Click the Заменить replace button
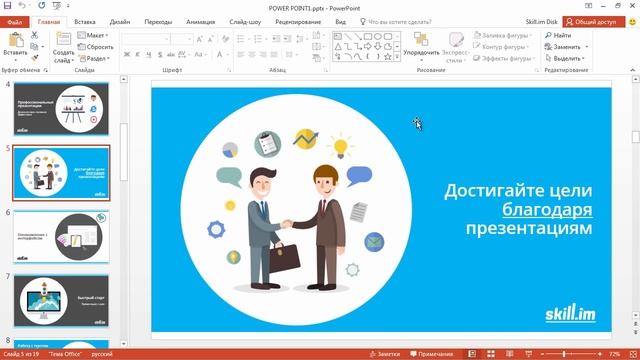 point(567,47)
